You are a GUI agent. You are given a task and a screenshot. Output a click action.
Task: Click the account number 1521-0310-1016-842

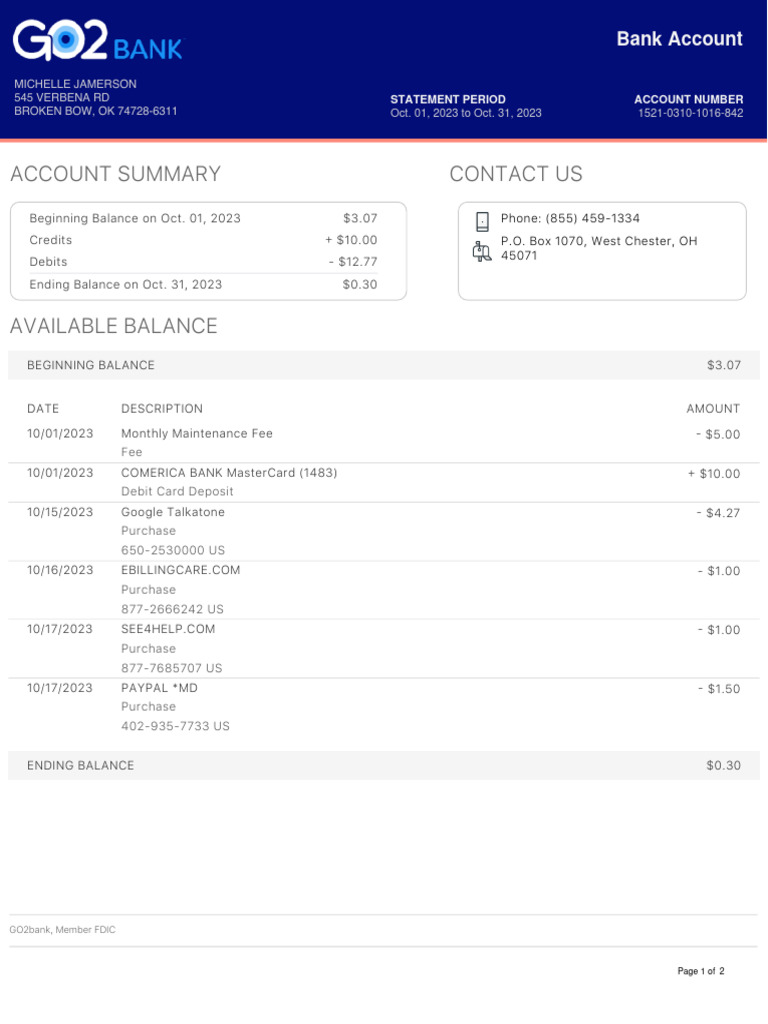(x=690, y=113)
